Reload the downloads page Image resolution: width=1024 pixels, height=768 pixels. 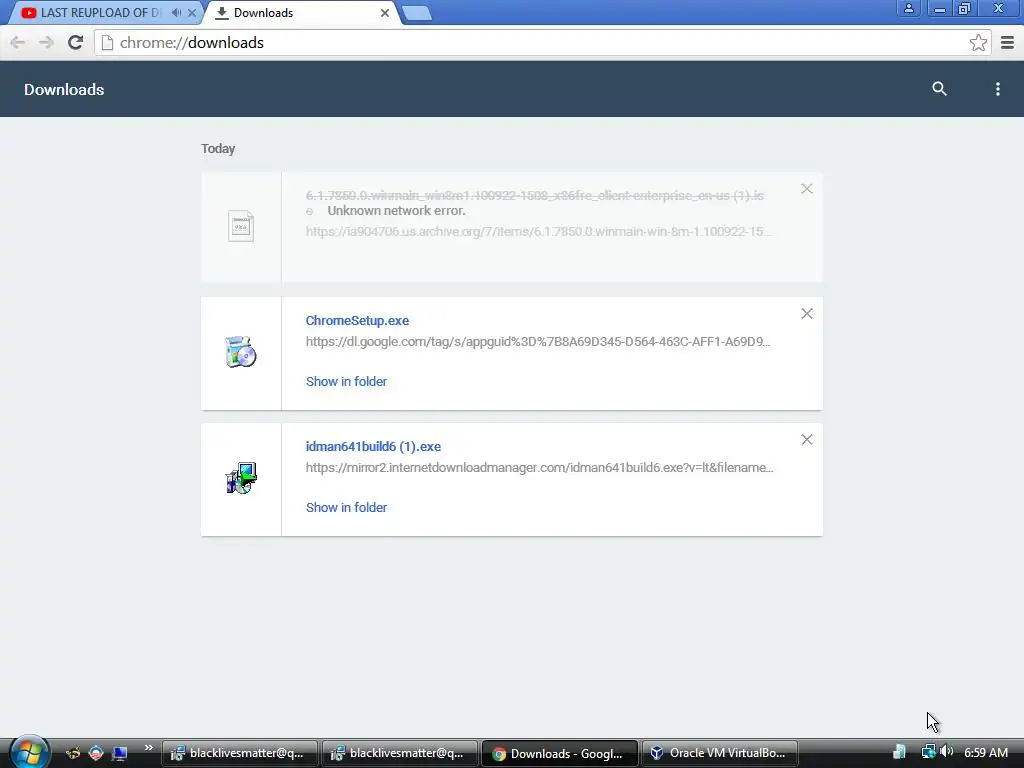tap(76, 42)
